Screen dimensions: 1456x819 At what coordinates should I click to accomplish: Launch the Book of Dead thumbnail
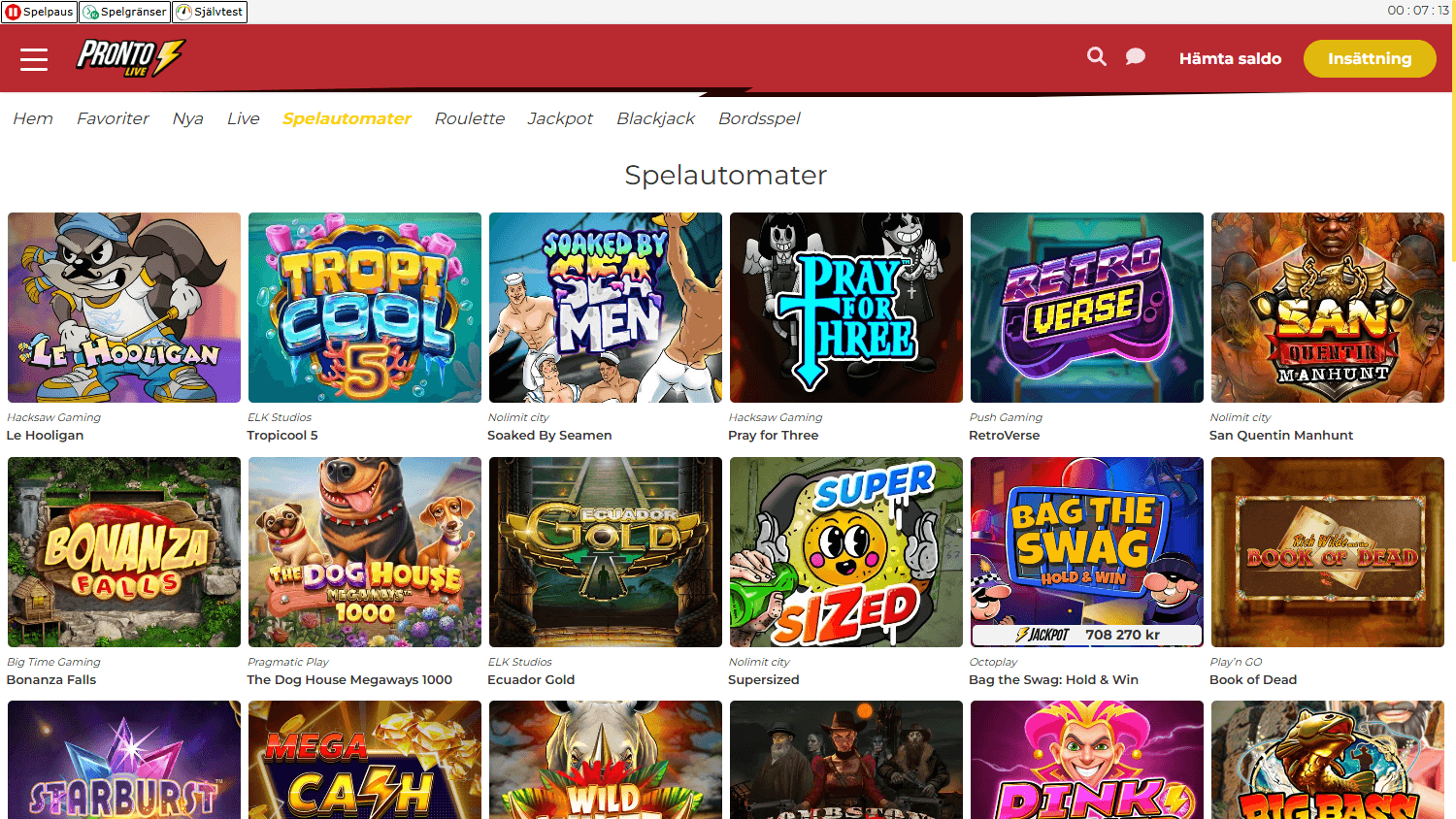click(1328, 552)
